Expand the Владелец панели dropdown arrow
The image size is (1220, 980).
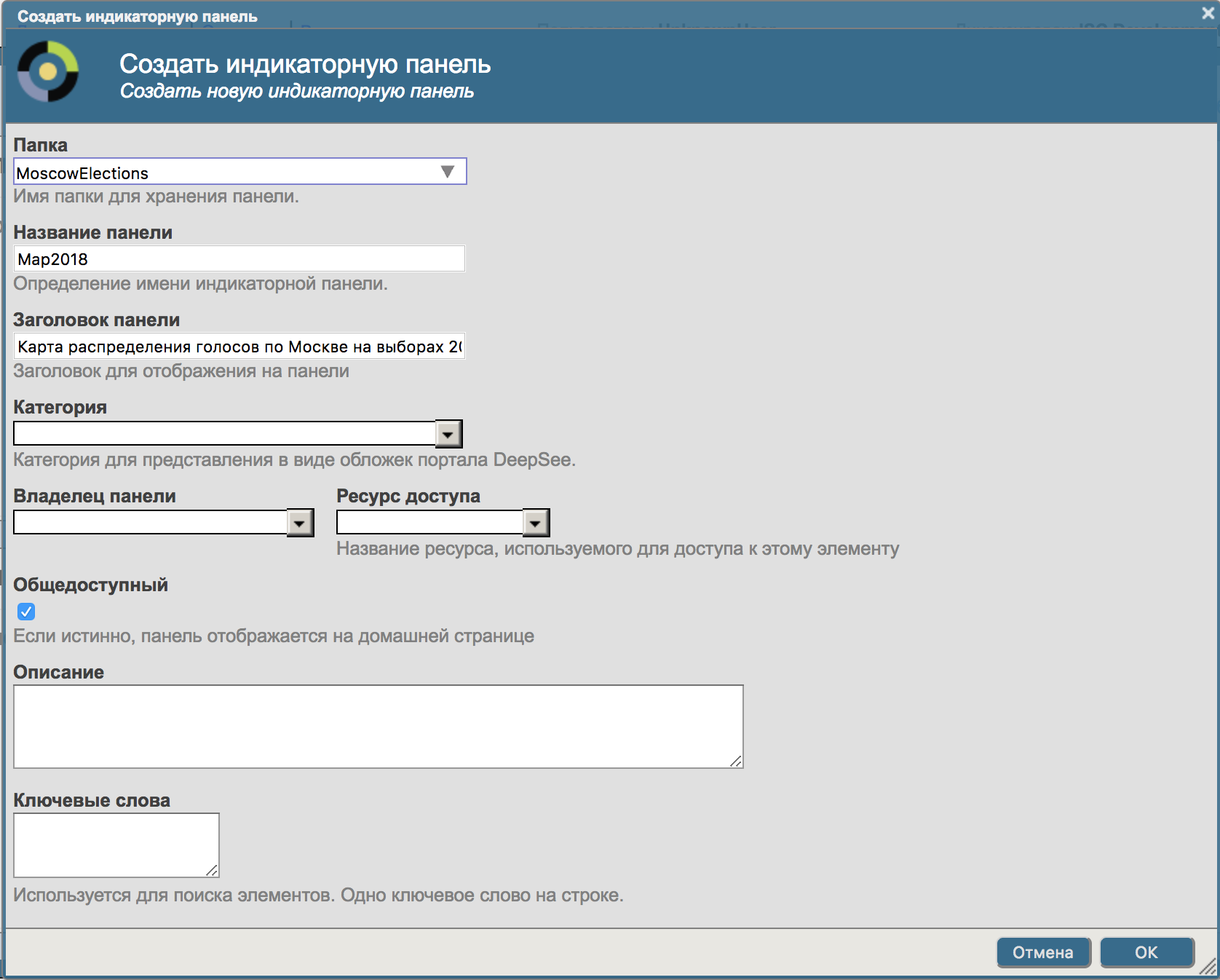pos(300,523)
